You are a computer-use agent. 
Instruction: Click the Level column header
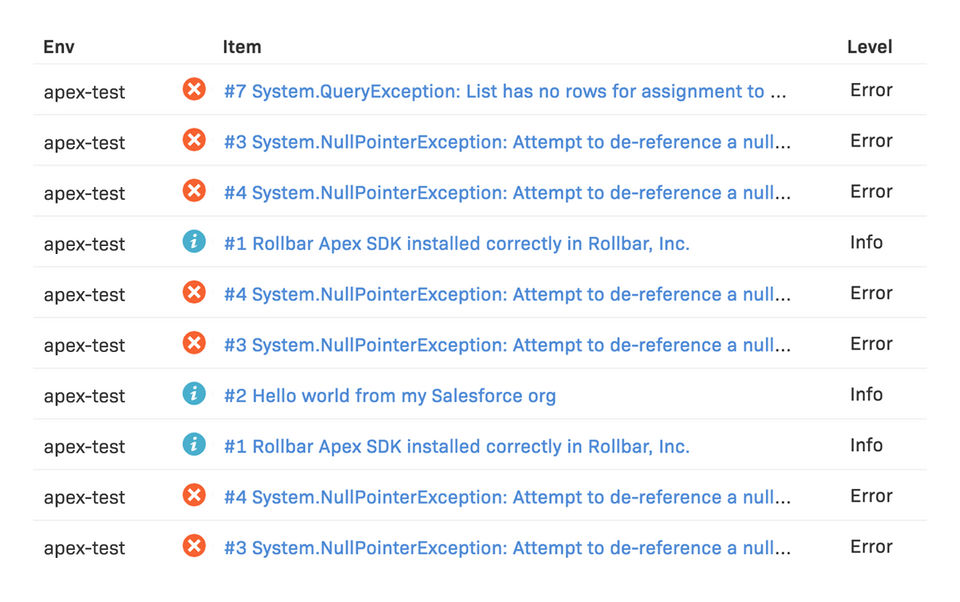click(869, 47)
